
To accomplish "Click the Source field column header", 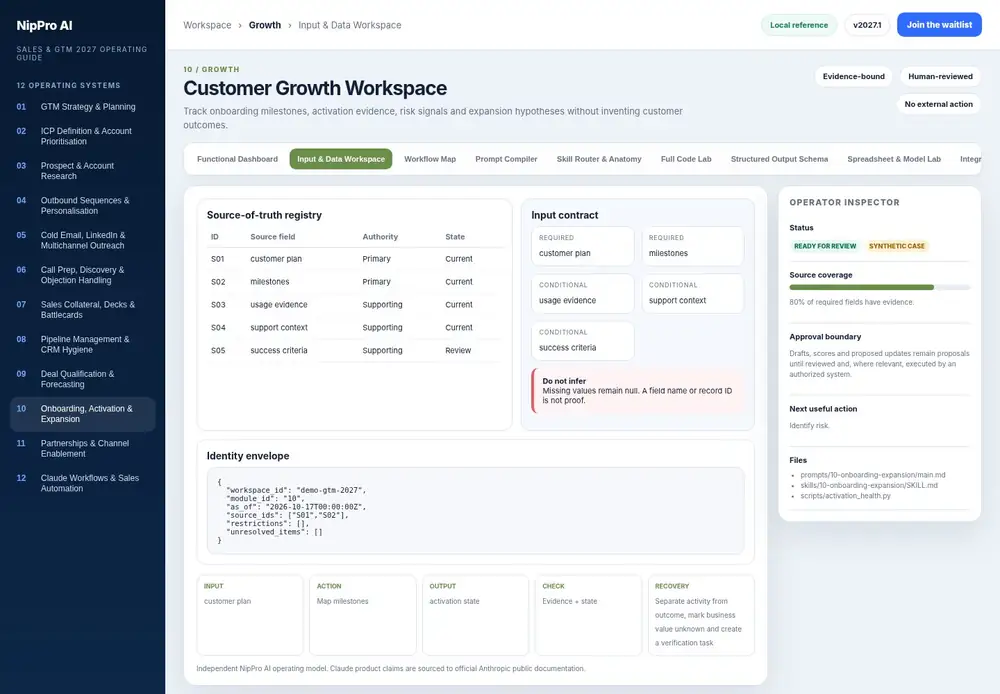I will tap(272, 237).
